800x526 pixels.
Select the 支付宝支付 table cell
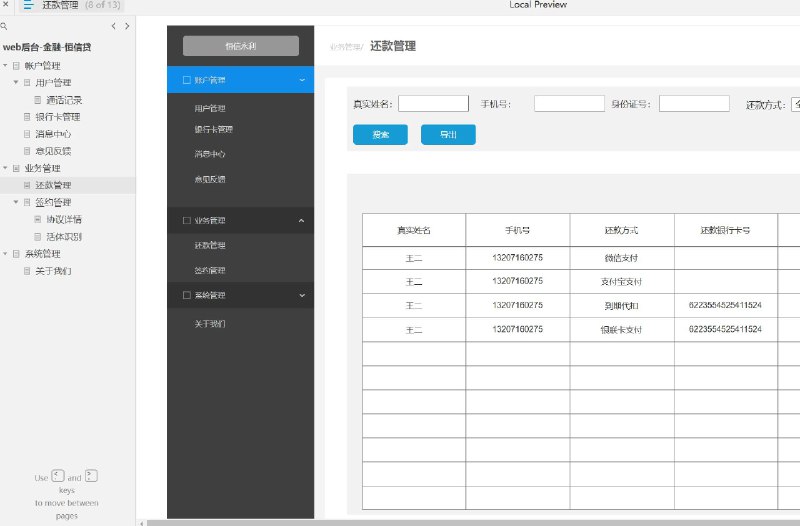point(621,282)
